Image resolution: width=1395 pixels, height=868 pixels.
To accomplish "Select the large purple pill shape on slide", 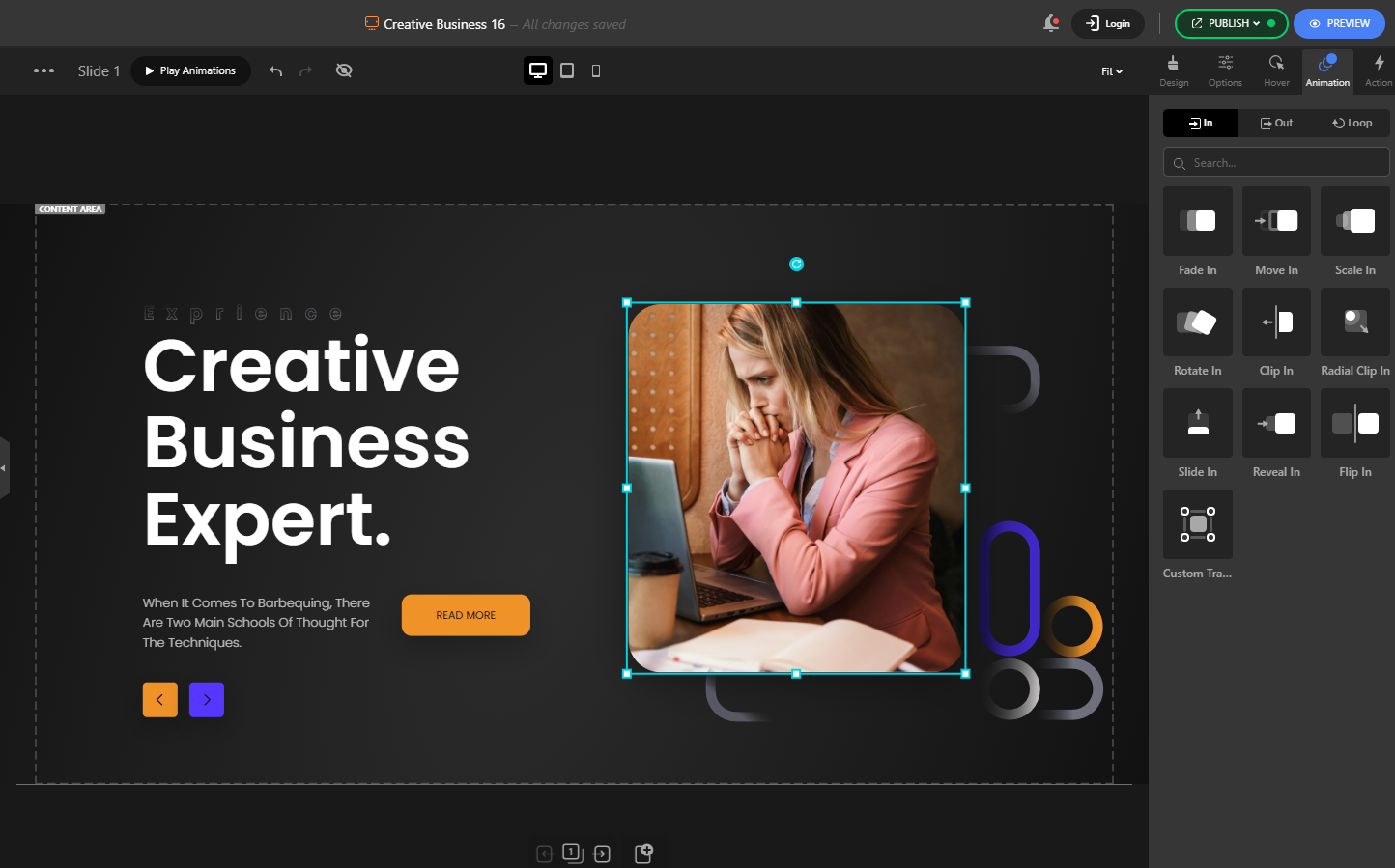I will 1010,588.
